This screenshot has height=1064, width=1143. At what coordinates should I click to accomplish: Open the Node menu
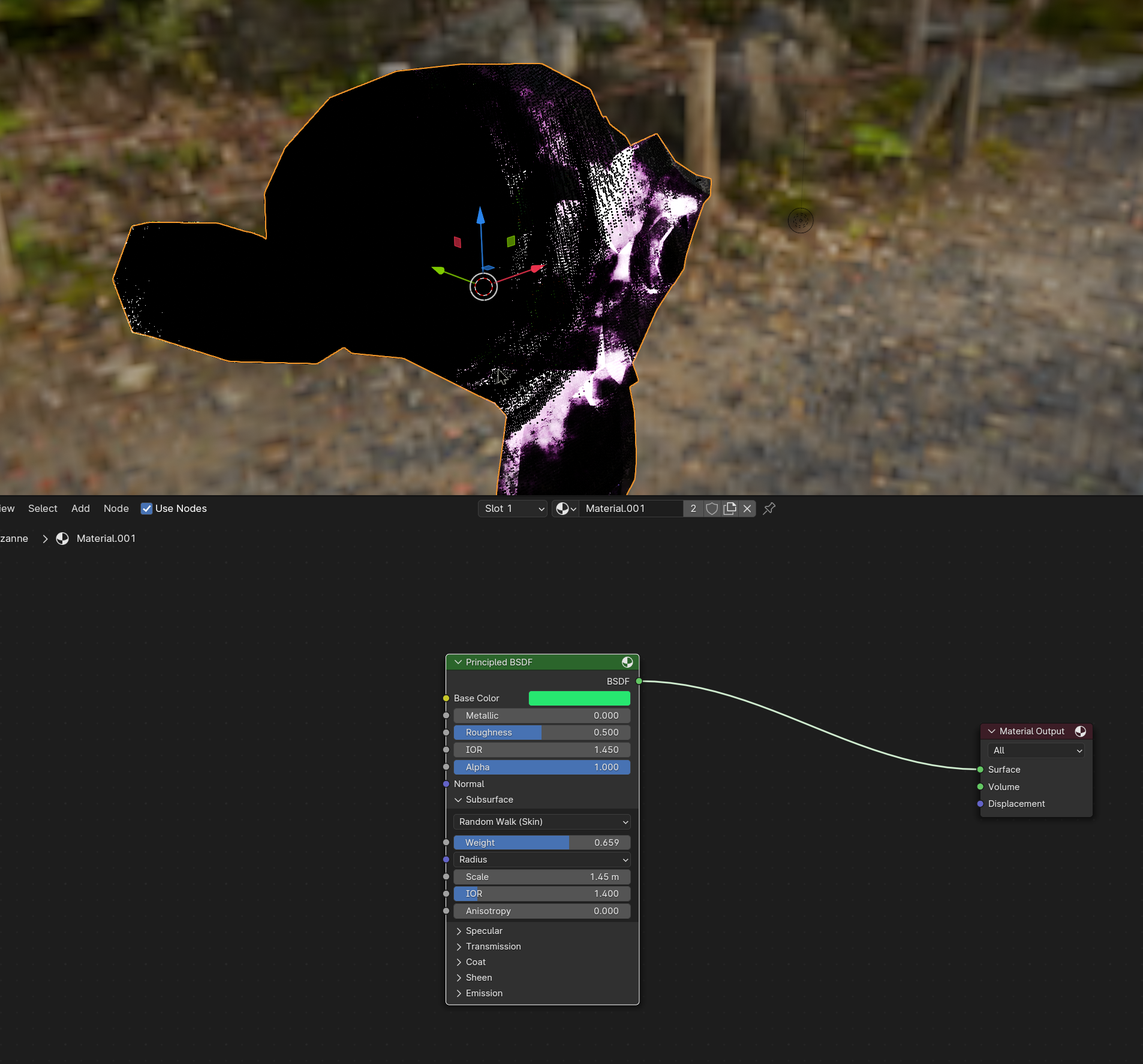coord(116,508)
